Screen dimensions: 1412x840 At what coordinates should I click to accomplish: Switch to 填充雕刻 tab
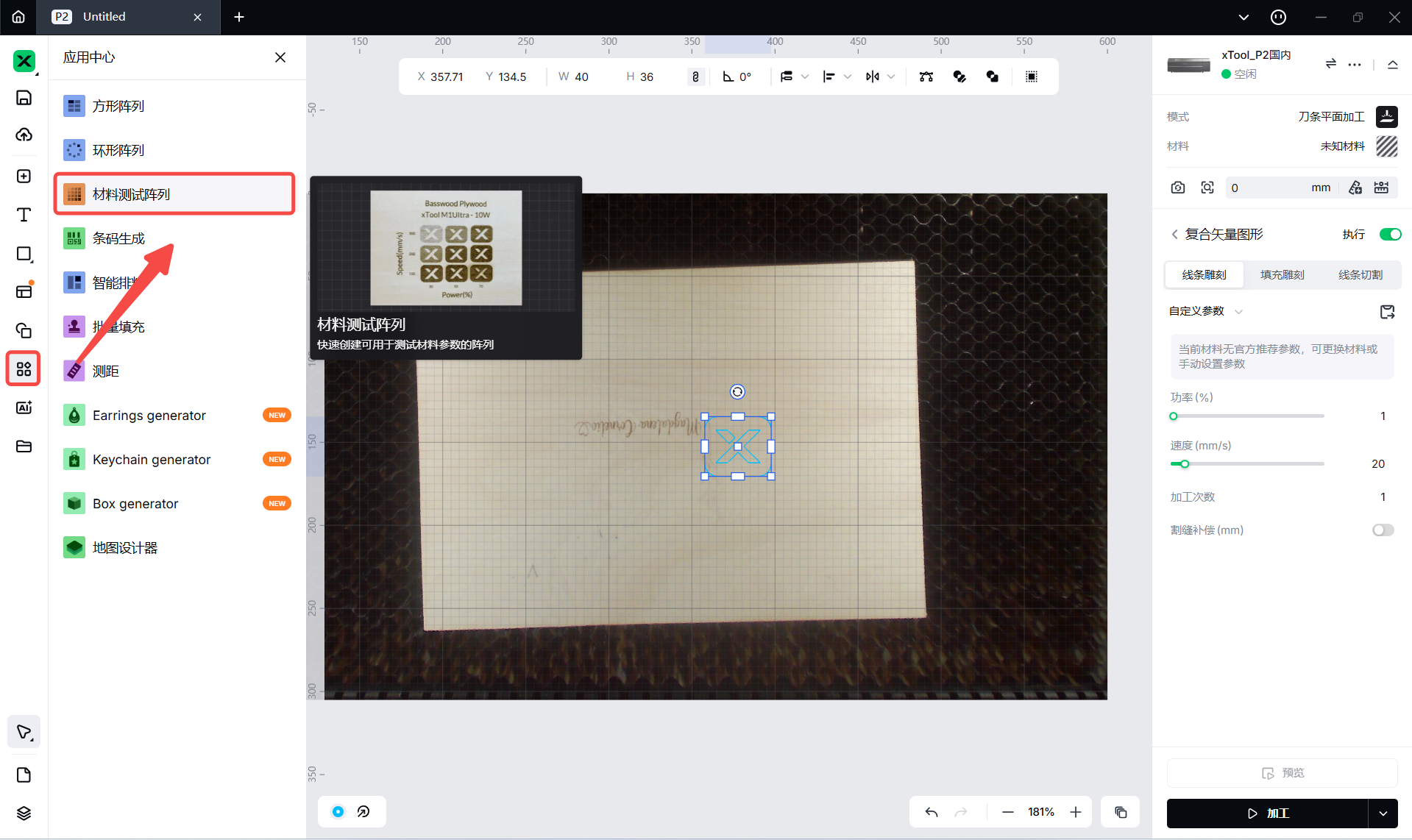coord(1282,275)
